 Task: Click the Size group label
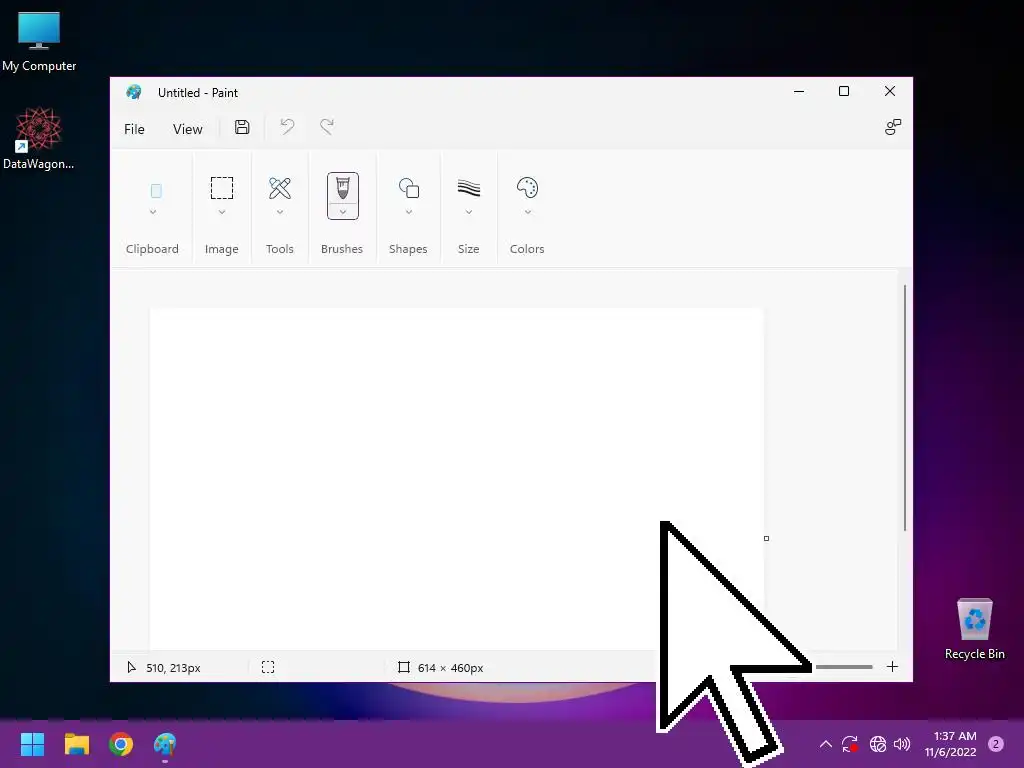pyautogui.click(x=468, y=249)
